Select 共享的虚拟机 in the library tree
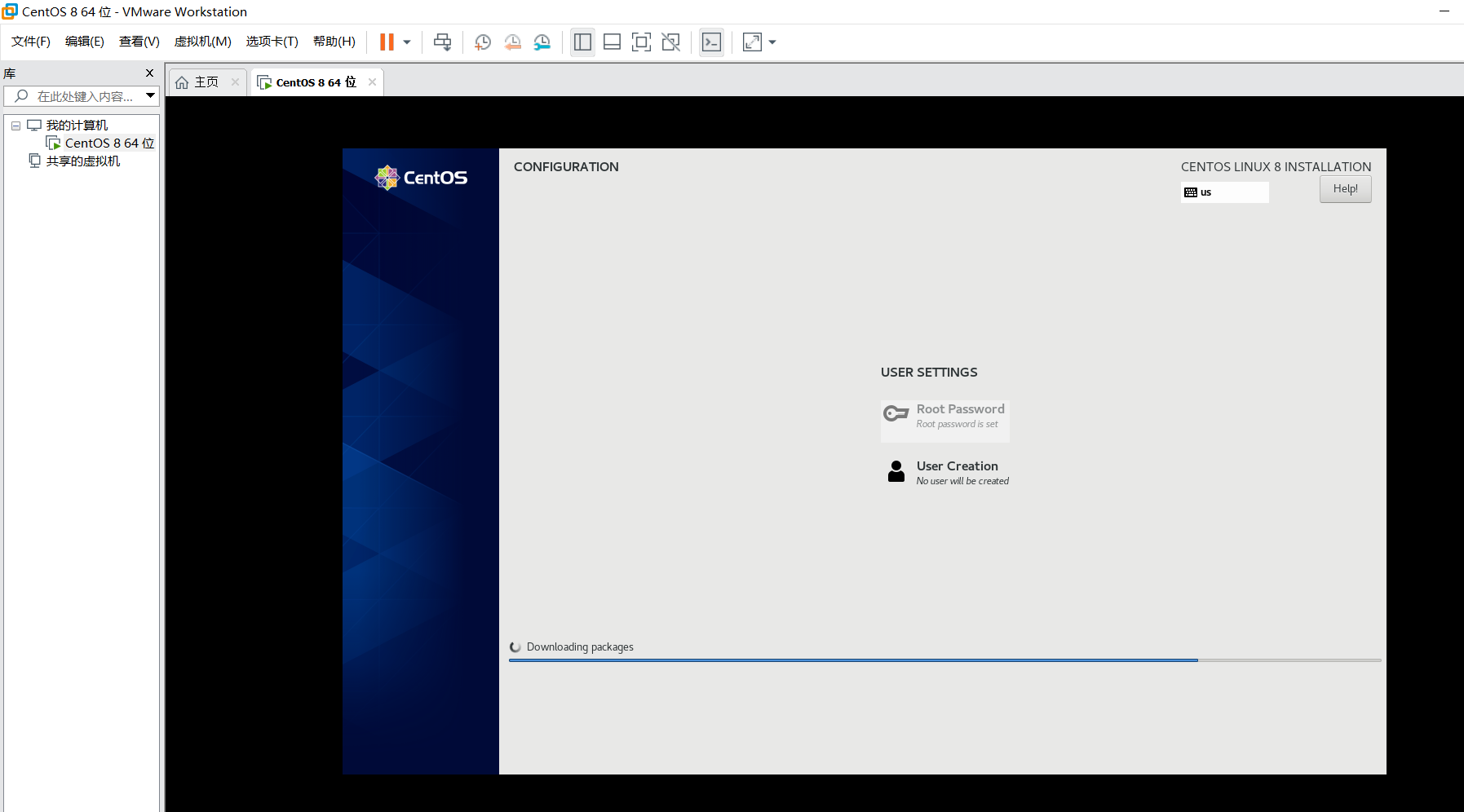Image resolution: width=1464 pixels, height=812 pixels. [x=83, y=161]
